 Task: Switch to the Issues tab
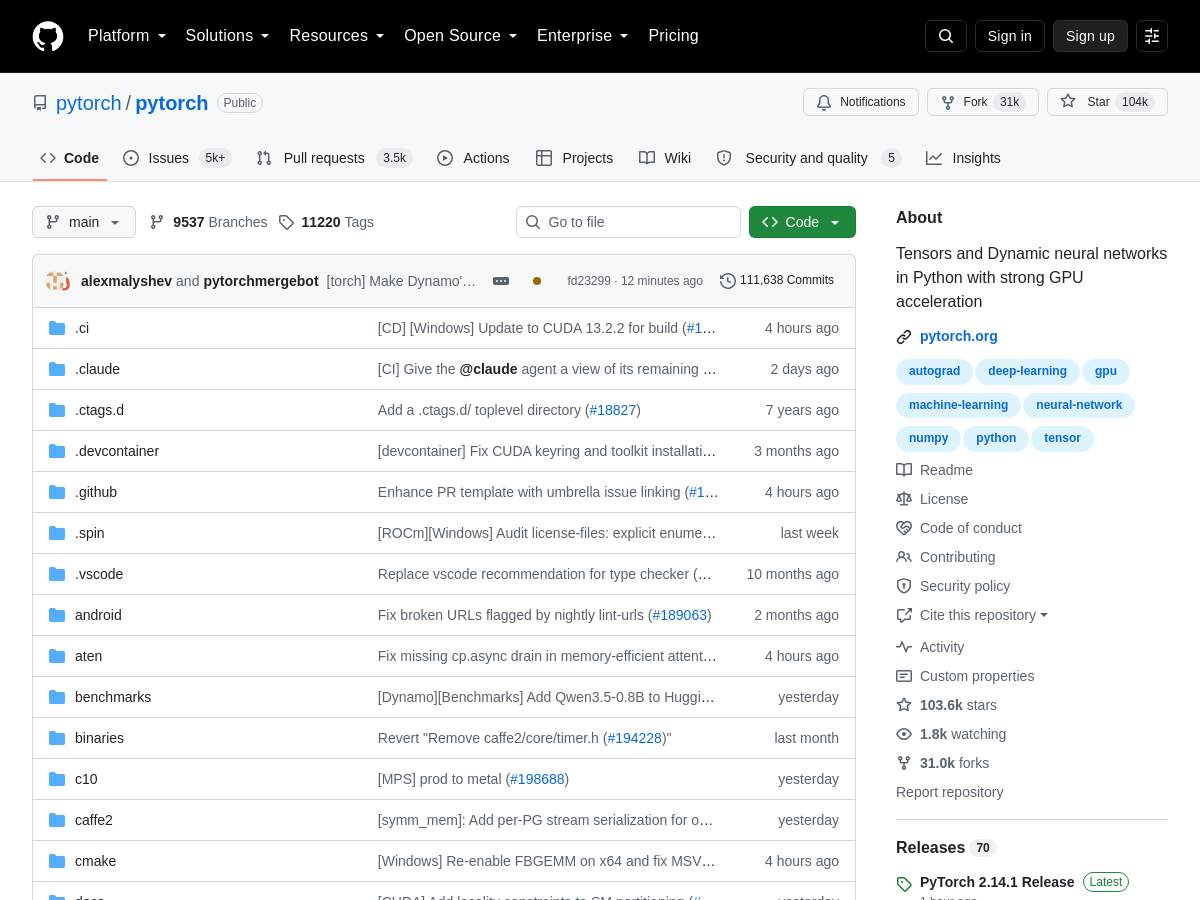click(177, 158)
